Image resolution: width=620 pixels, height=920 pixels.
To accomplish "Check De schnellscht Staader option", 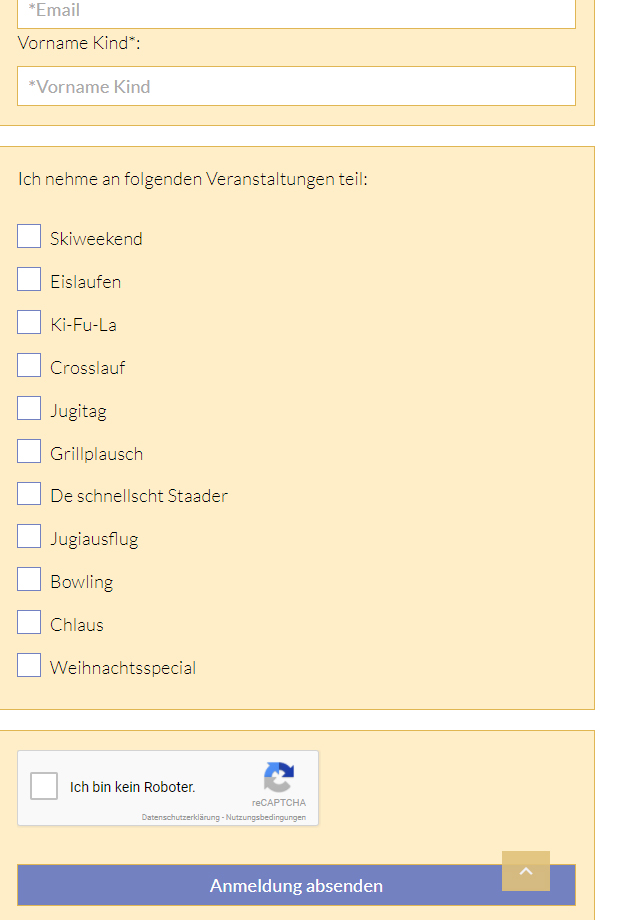I will coord(29,493).
